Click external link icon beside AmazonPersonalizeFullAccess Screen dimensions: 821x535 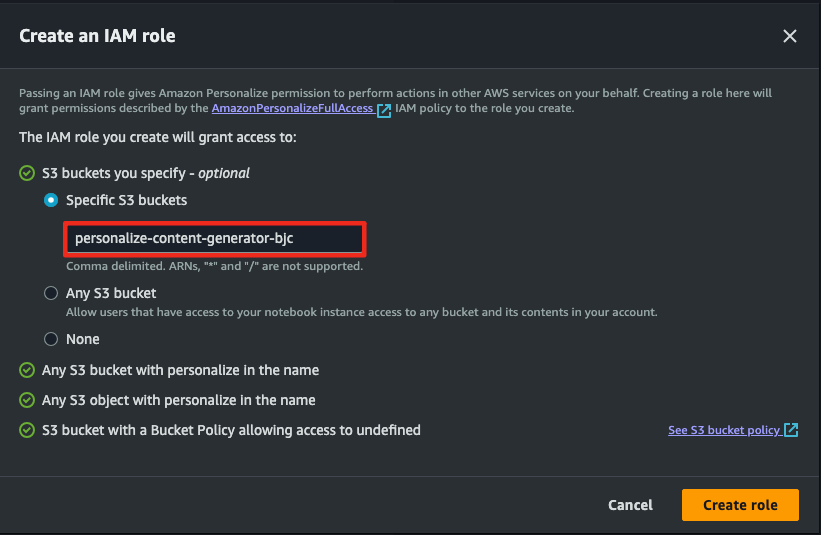tap(384, 110)
